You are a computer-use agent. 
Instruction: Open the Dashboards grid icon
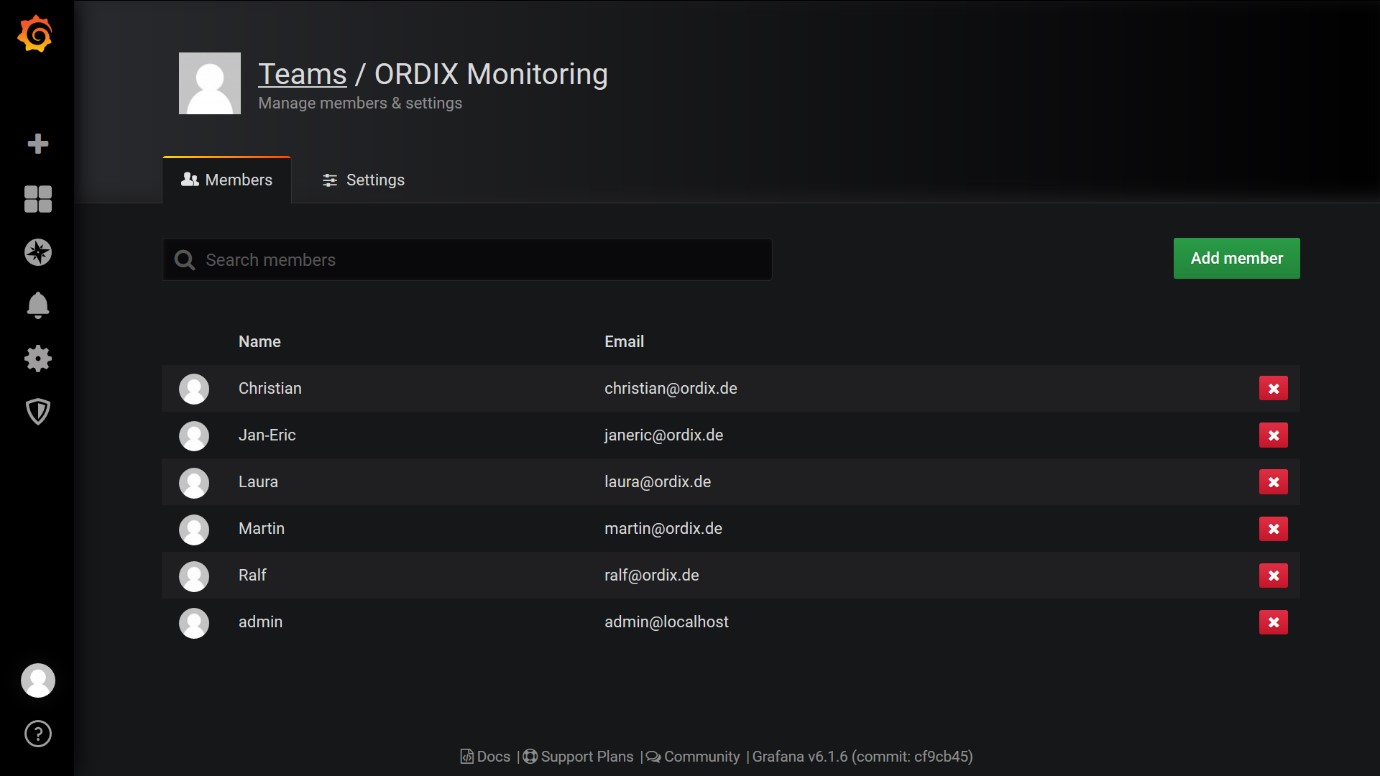[x=38, y=199]
